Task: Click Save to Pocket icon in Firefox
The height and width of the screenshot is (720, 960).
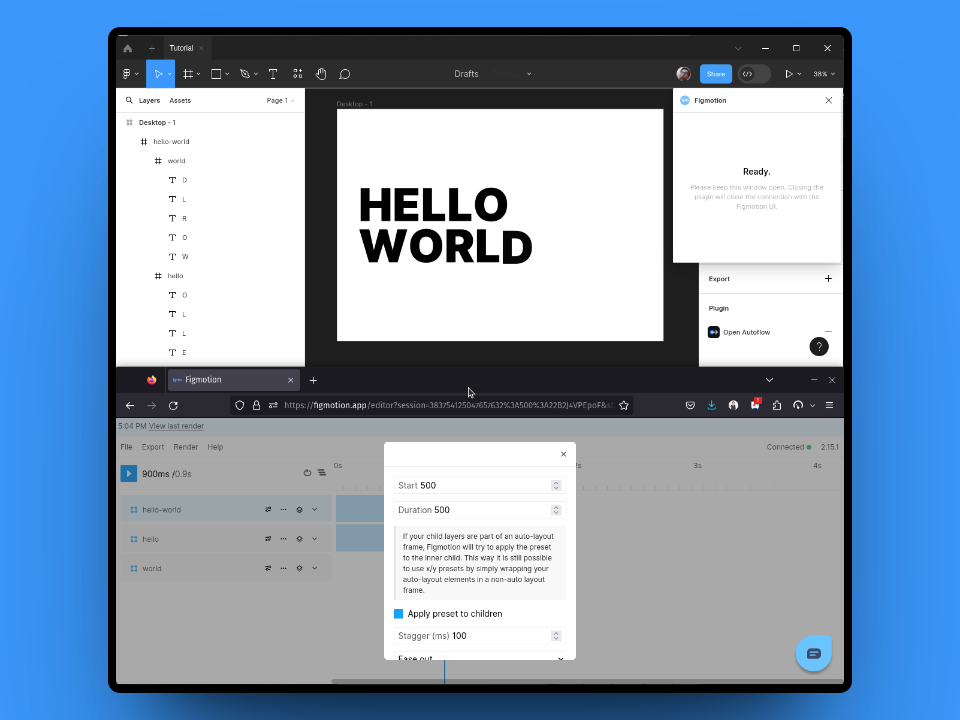Action: (x=690, y=405)
